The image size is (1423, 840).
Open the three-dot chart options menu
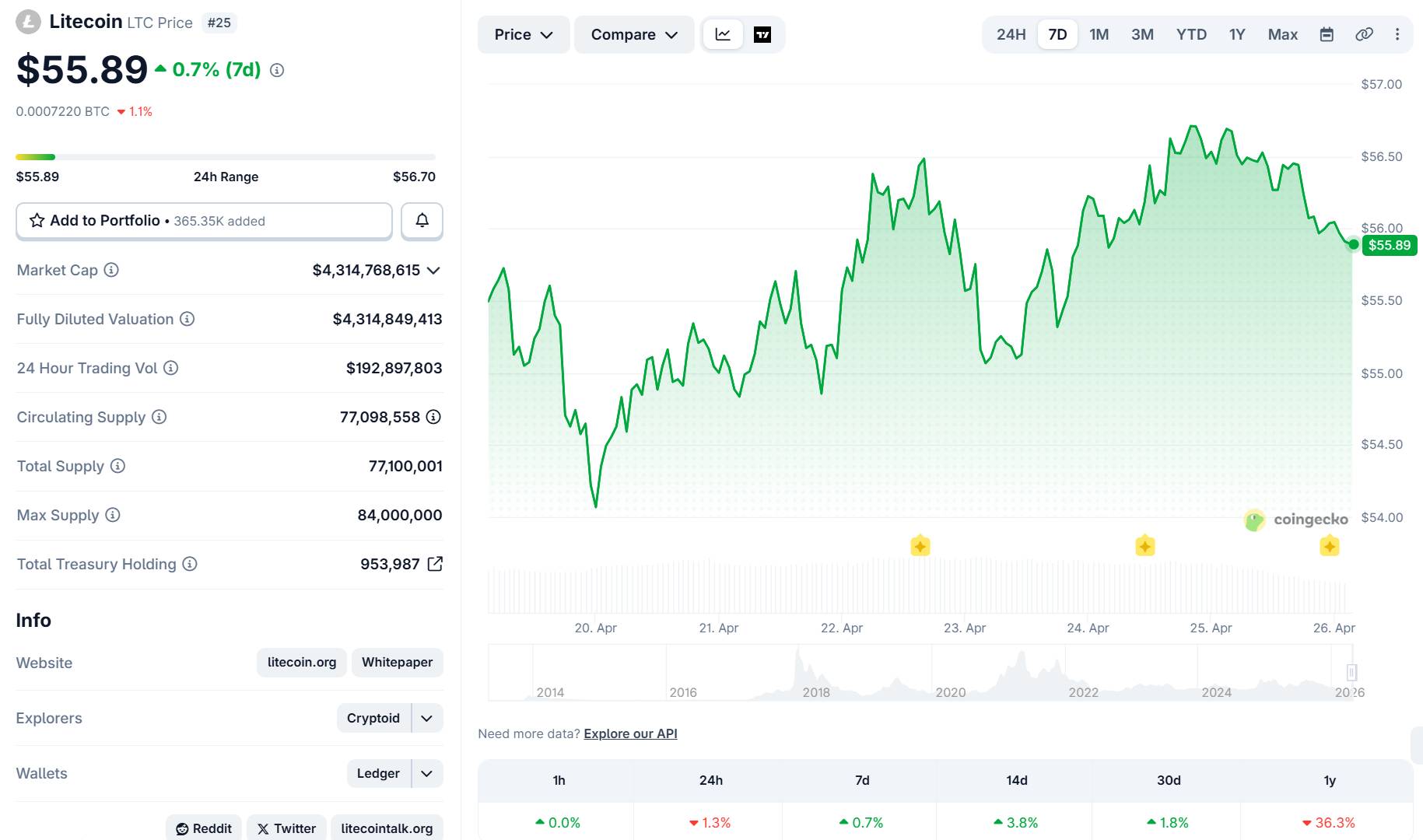pyautogui.click(x=1397, y=34)
